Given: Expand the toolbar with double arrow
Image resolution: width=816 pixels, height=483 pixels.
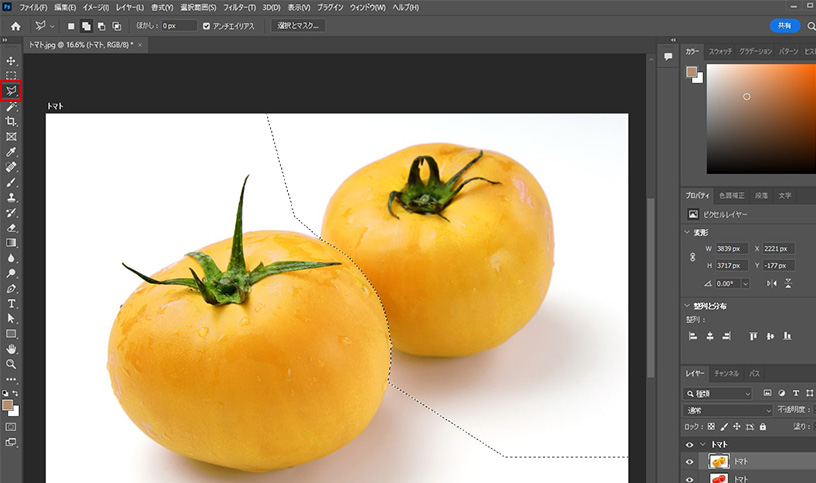Looking at the screenshot, I should tap(5, 40).
